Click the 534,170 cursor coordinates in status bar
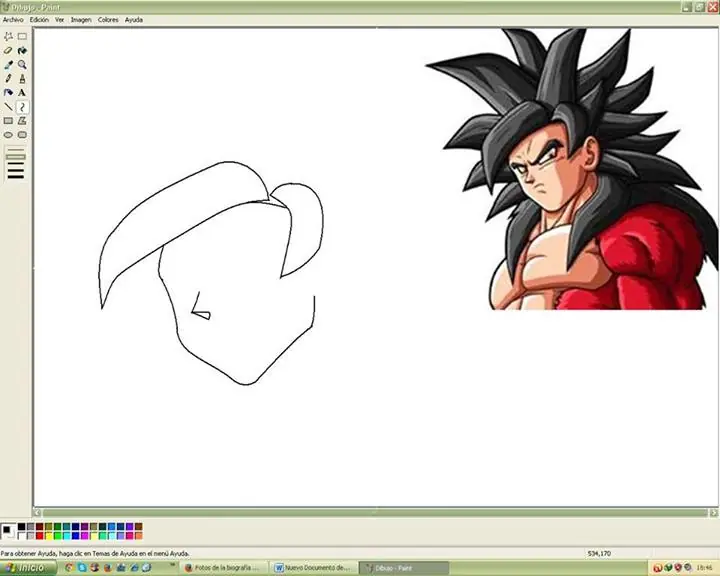The image size is (720, 576). pyautogui.click(x=599, y=553)
